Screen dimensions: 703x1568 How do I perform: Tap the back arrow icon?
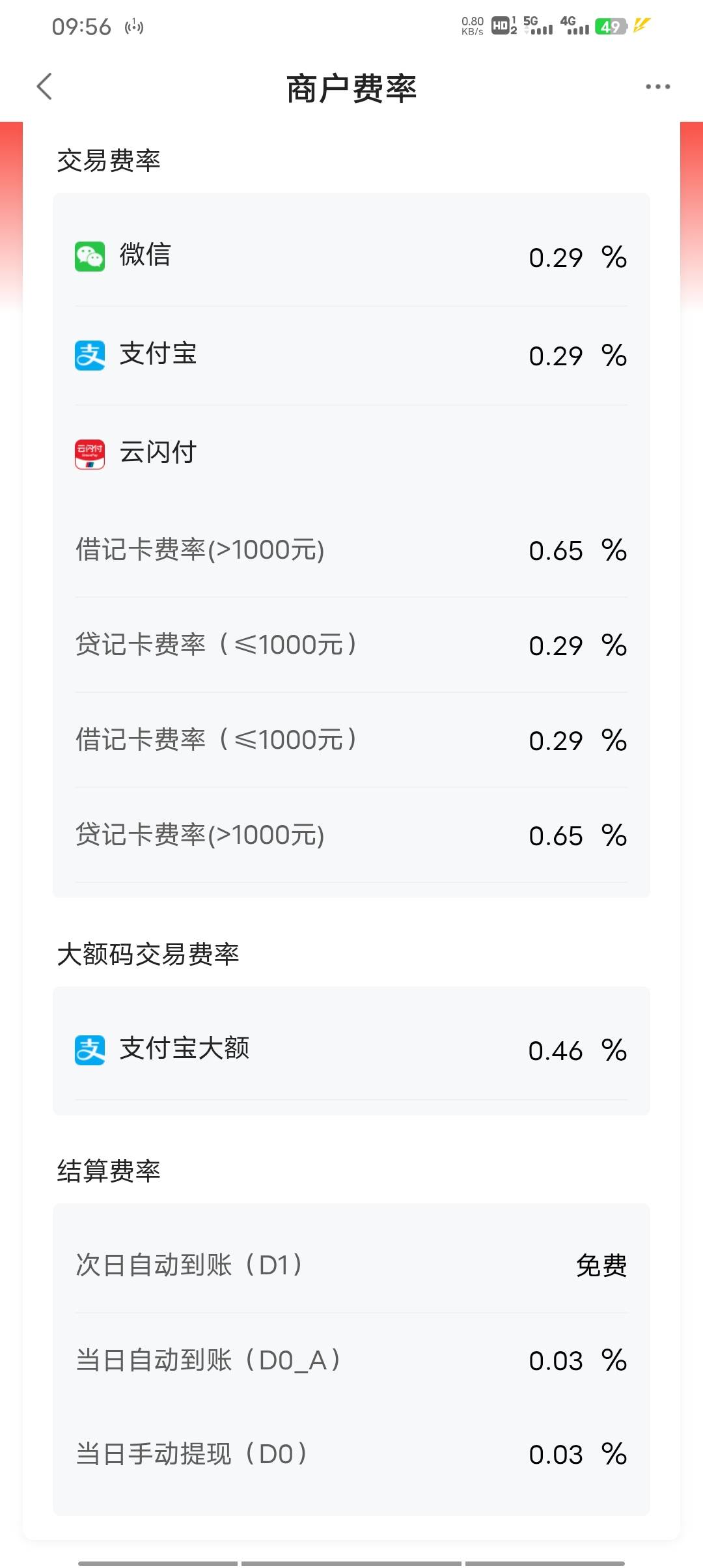click(44, 87)
